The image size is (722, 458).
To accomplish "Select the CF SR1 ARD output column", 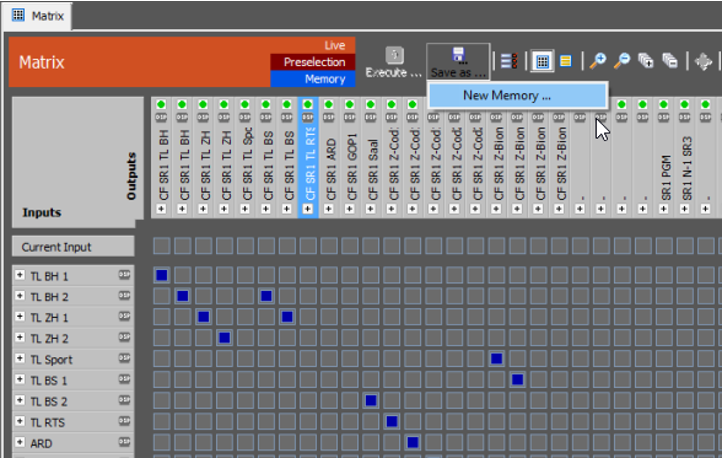I will 329,157.
